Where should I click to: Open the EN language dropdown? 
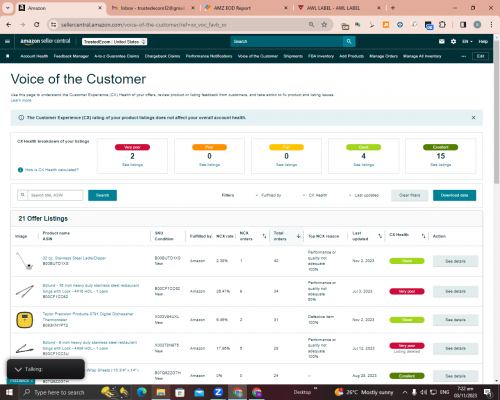[467, 42]
